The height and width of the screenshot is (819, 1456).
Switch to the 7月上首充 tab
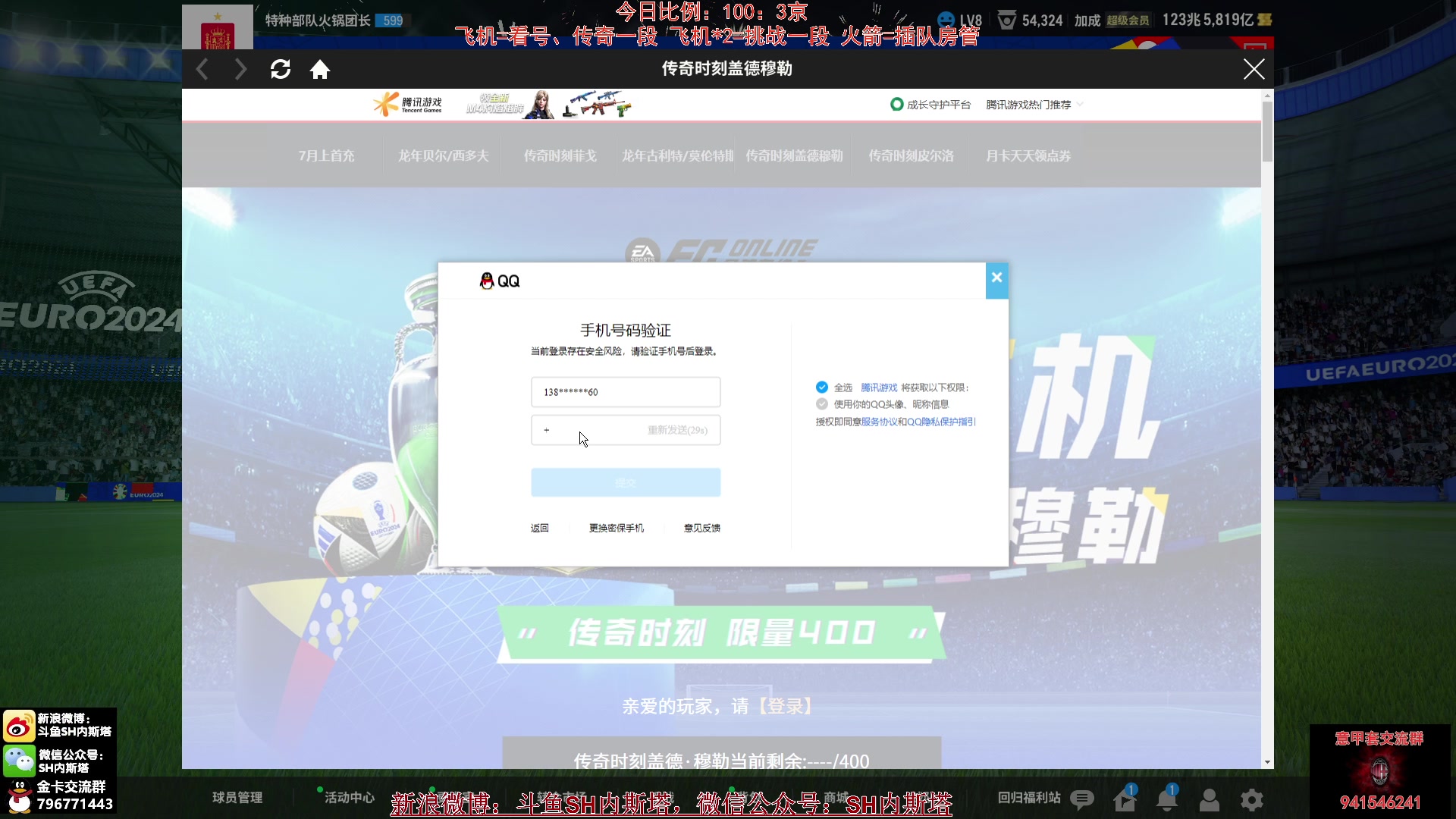coord(326,155)
